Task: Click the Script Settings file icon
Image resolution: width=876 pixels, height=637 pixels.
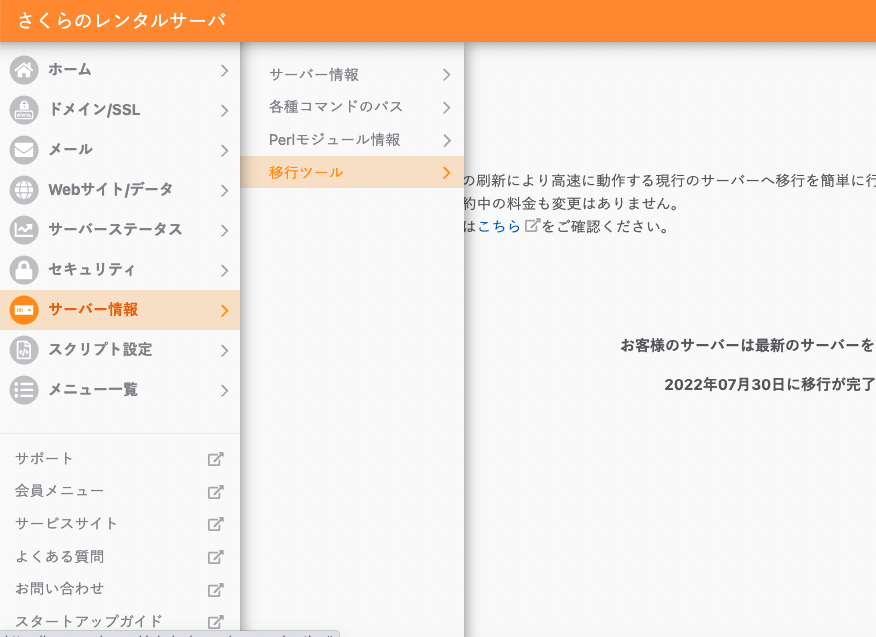Action: (24, 350)
